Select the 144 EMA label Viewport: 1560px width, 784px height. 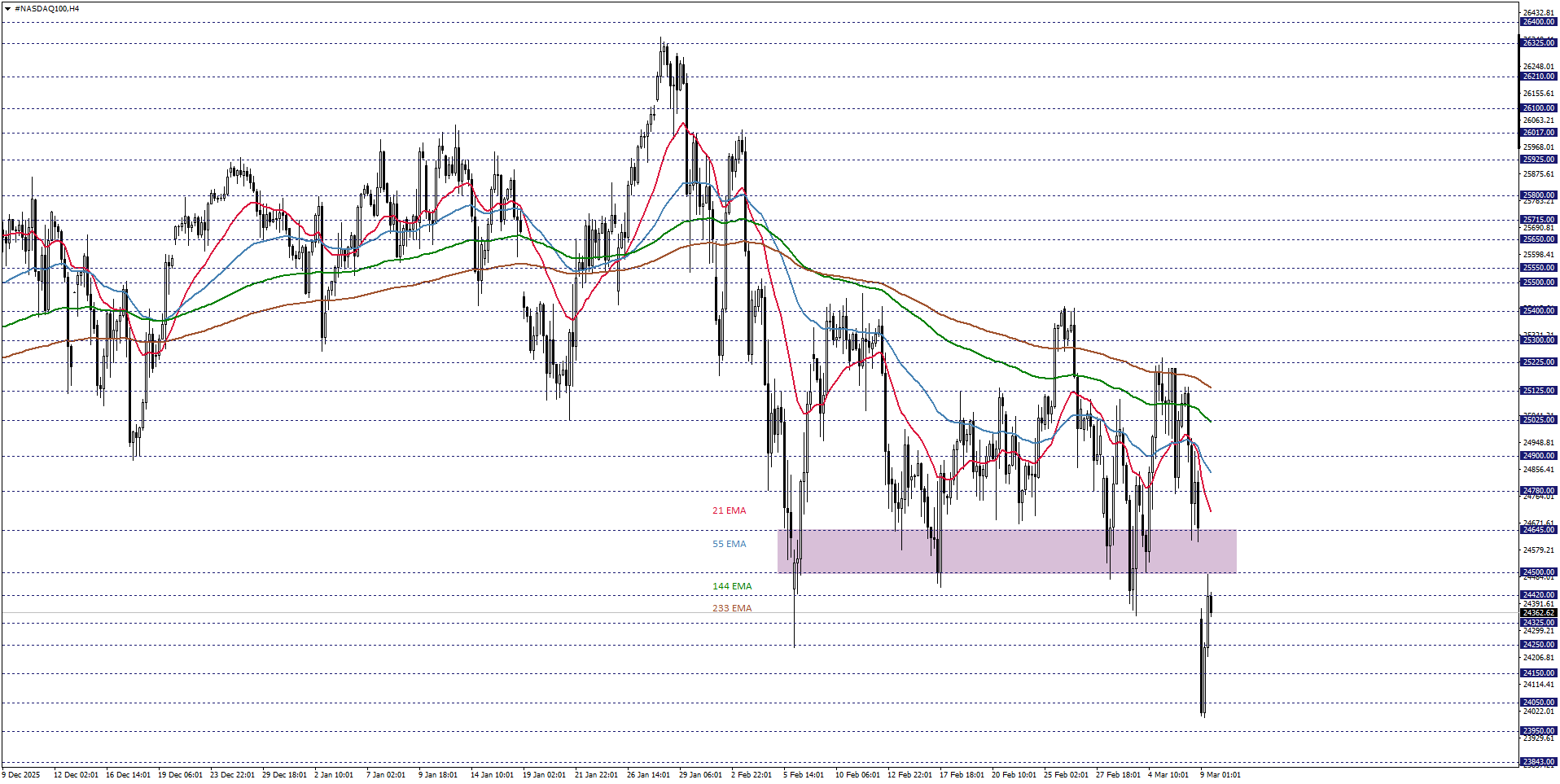[x=731, y=586]
